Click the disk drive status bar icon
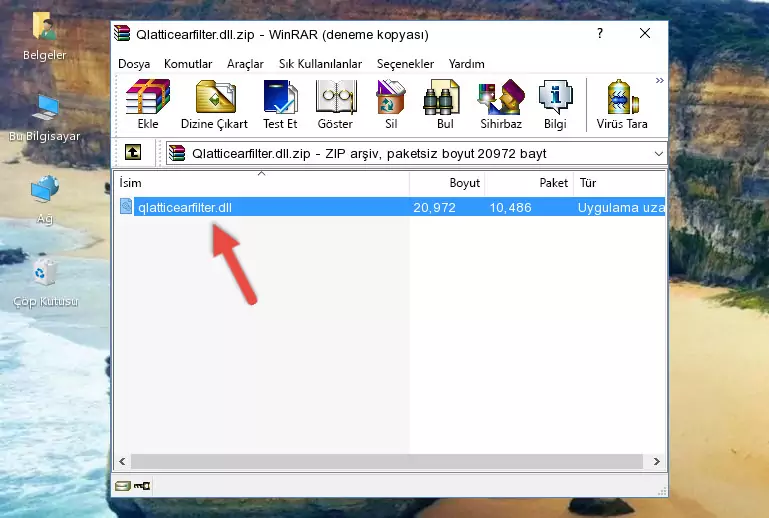 (x=123, y=486)
